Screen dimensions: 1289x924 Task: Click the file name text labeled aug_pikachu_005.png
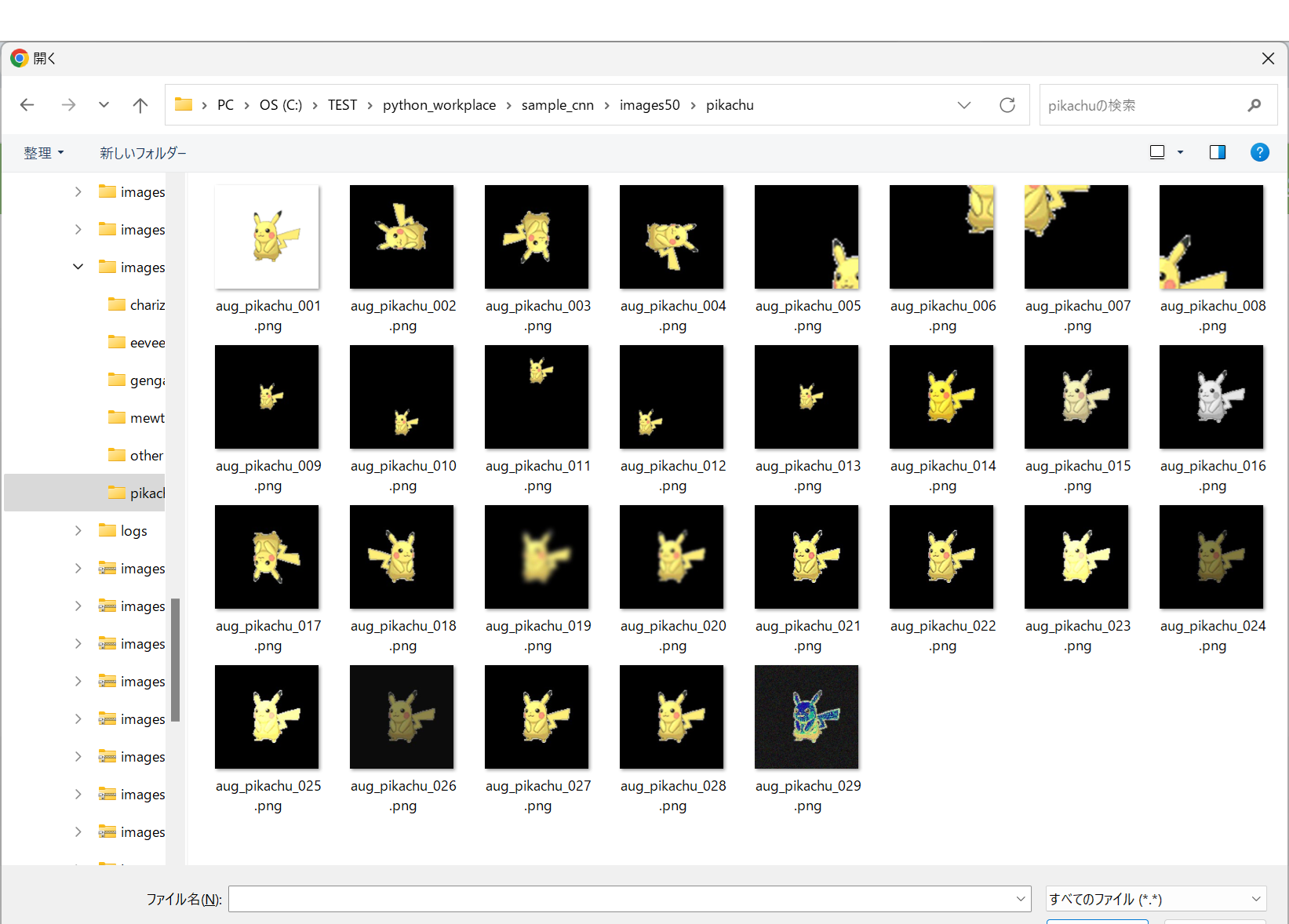pos(808,316)
